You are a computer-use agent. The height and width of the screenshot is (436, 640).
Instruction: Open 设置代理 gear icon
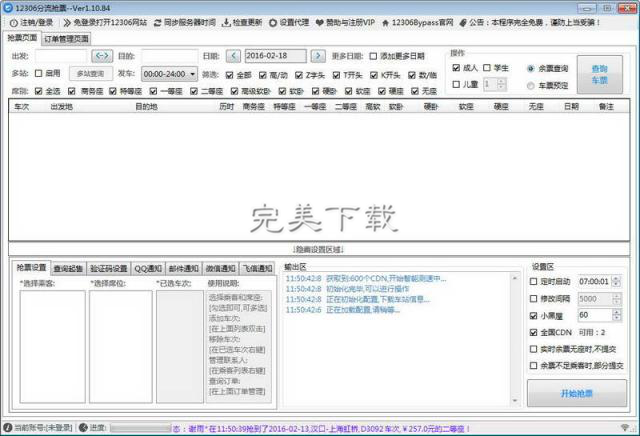tap(273, 23)
